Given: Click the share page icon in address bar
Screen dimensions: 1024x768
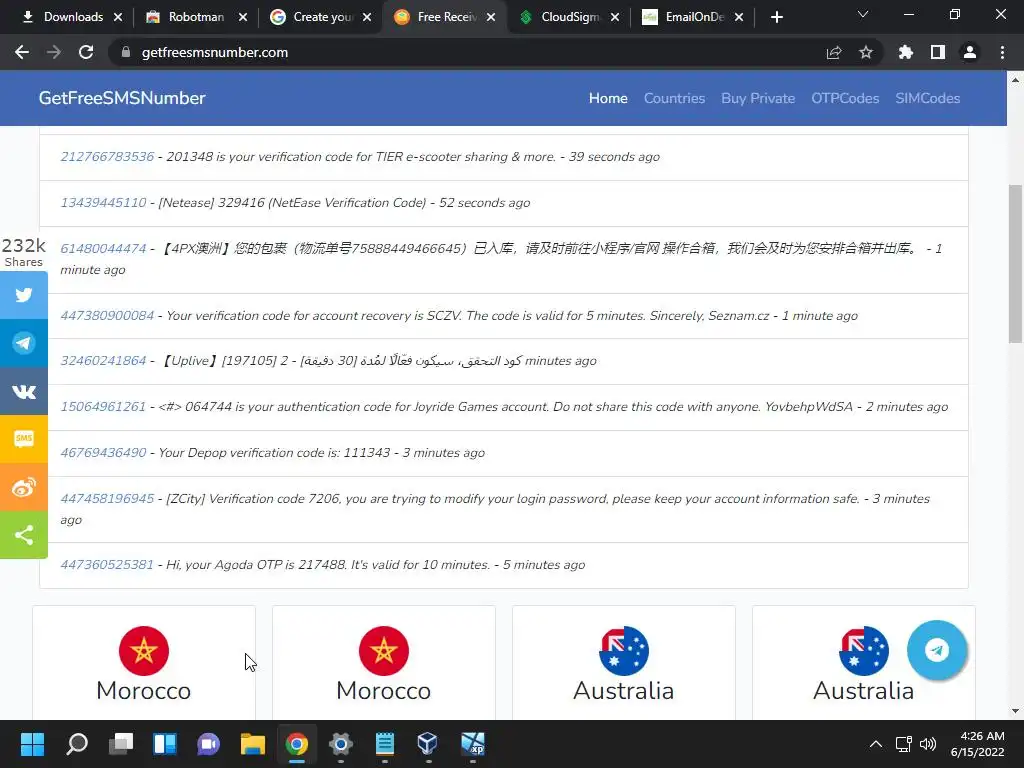Looking at the screenshot, I should [x=834, y=52].
